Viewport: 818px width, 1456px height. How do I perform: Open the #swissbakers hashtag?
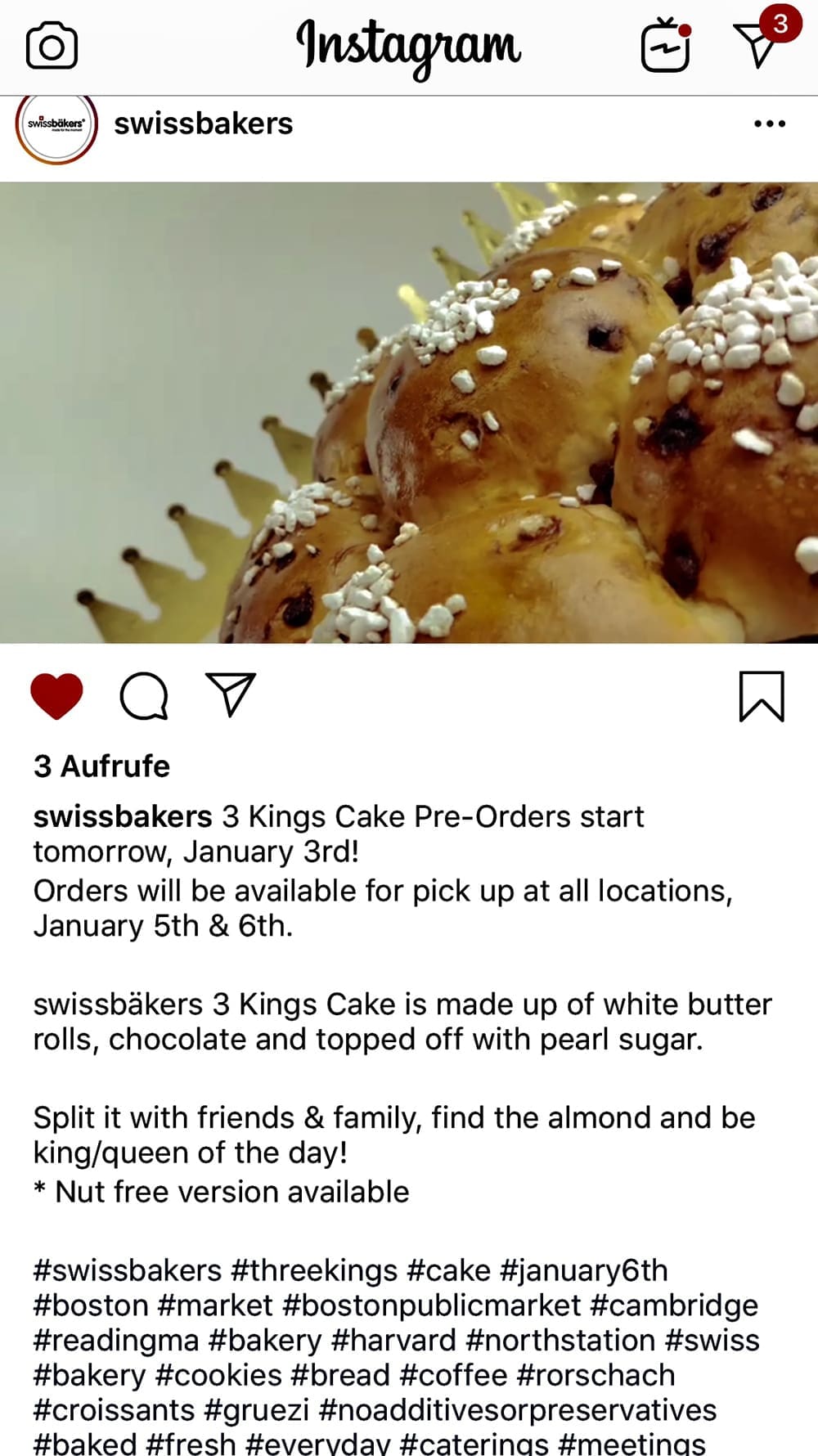(128, 1270)
